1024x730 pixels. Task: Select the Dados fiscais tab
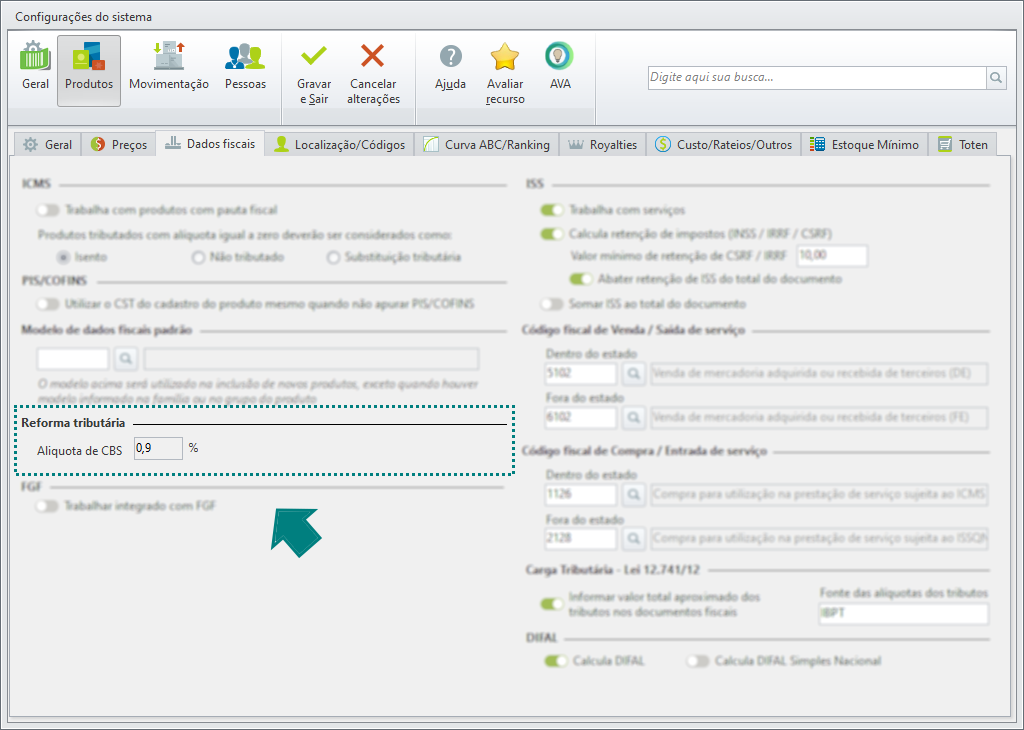click(210, 144)
